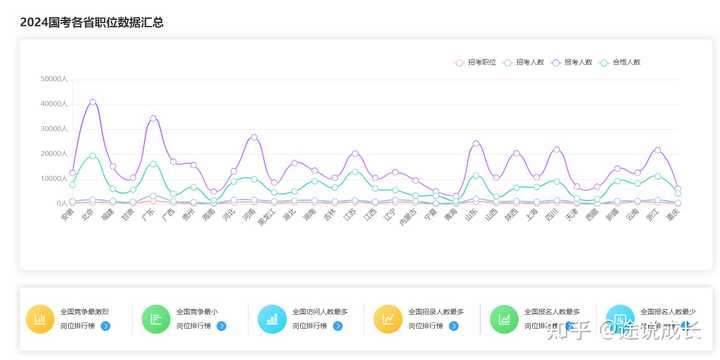Click the 广东 x-axis label
Viewport: 720px width, 360px height.
click(148, 214)
